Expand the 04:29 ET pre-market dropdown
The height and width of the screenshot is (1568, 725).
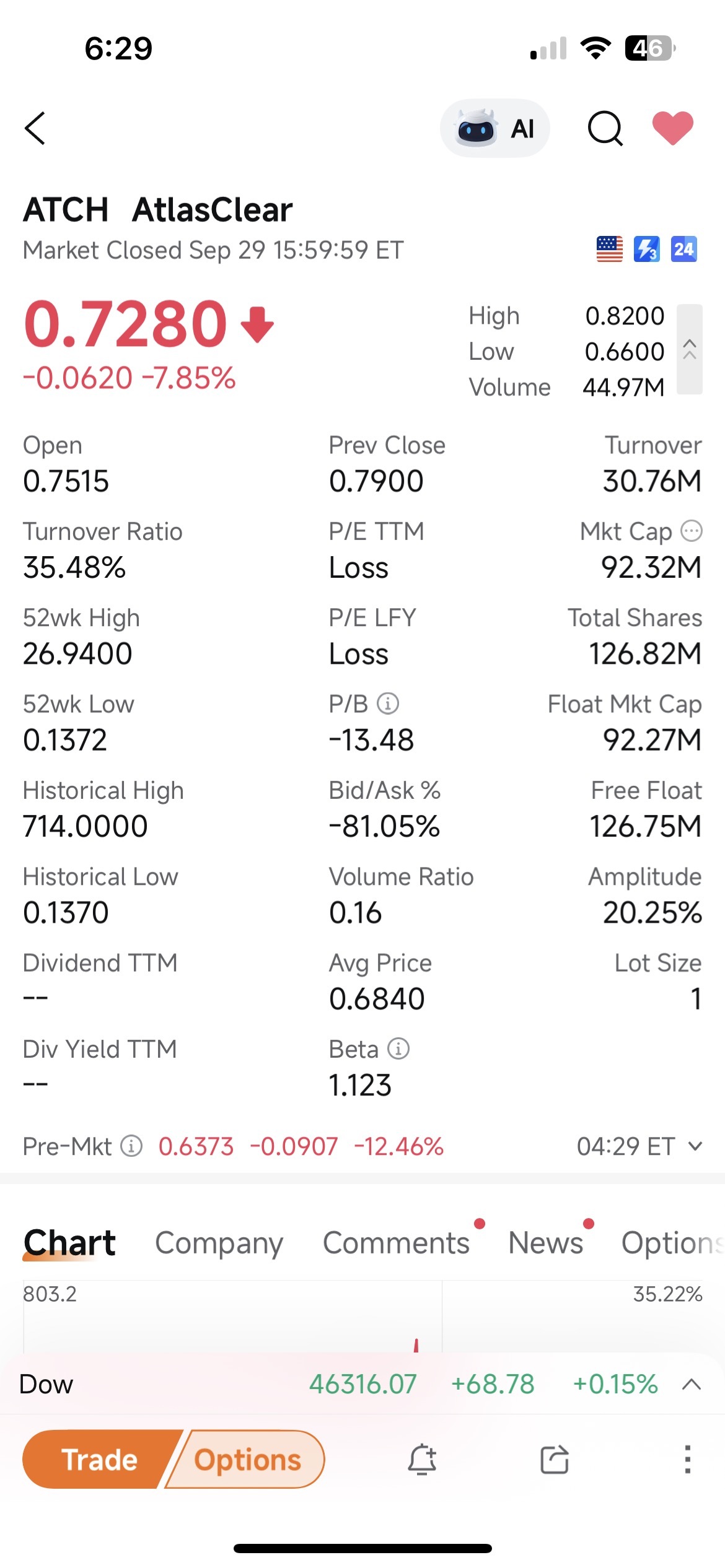click(x=639, y=1146)
